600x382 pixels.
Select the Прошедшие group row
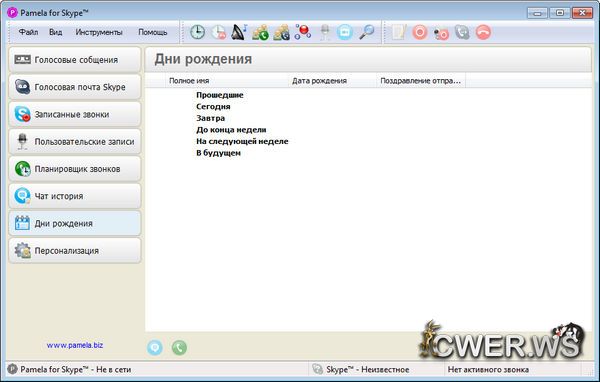coord(220,95)
